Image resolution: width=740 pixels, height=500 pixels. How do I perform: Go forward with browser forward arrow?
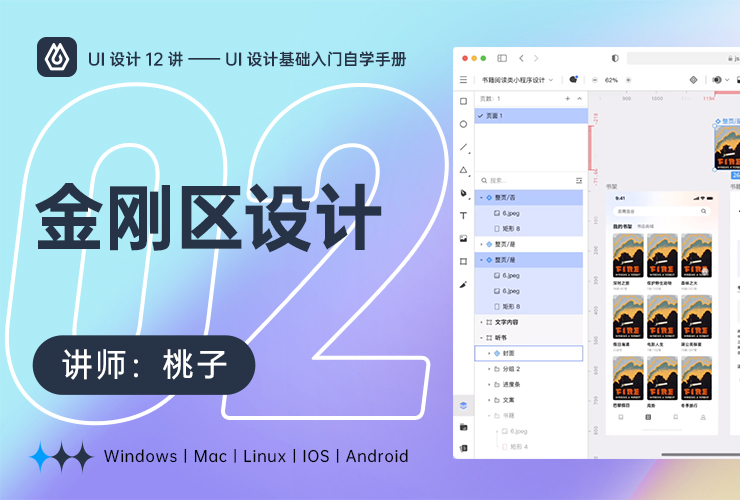click(x=536, y=58)
